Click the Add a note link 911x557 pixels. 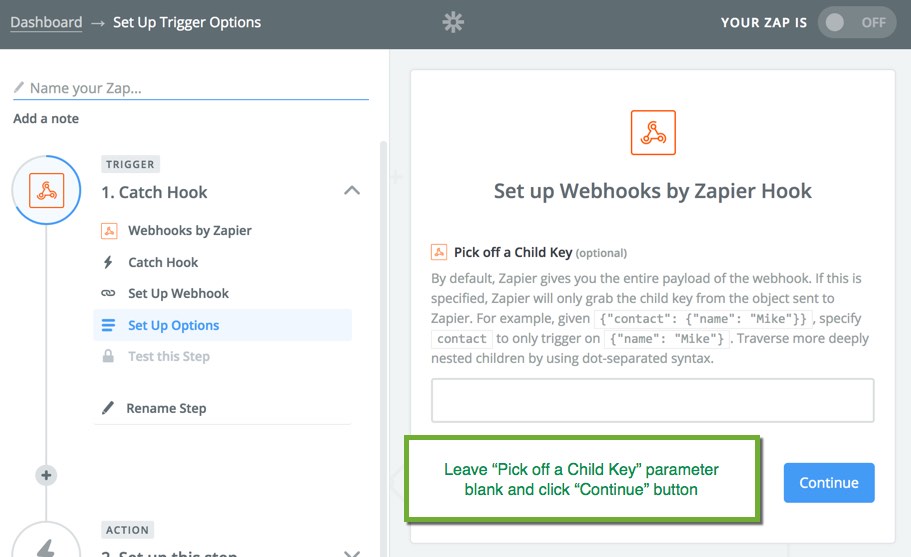pos(46,118)
